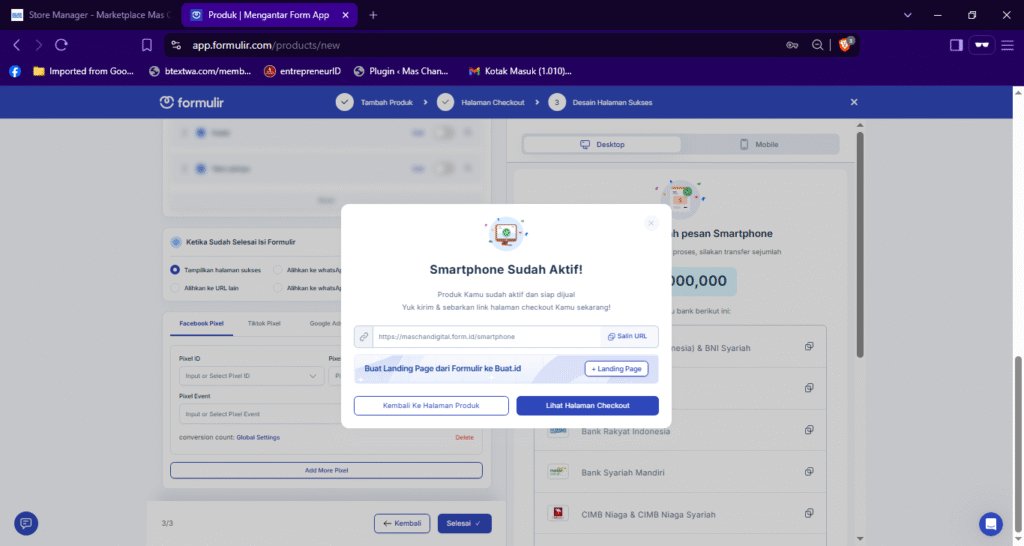1024x546 pixels.
Task: Switch preview to Mobile tab
Action: click(759, 144)
